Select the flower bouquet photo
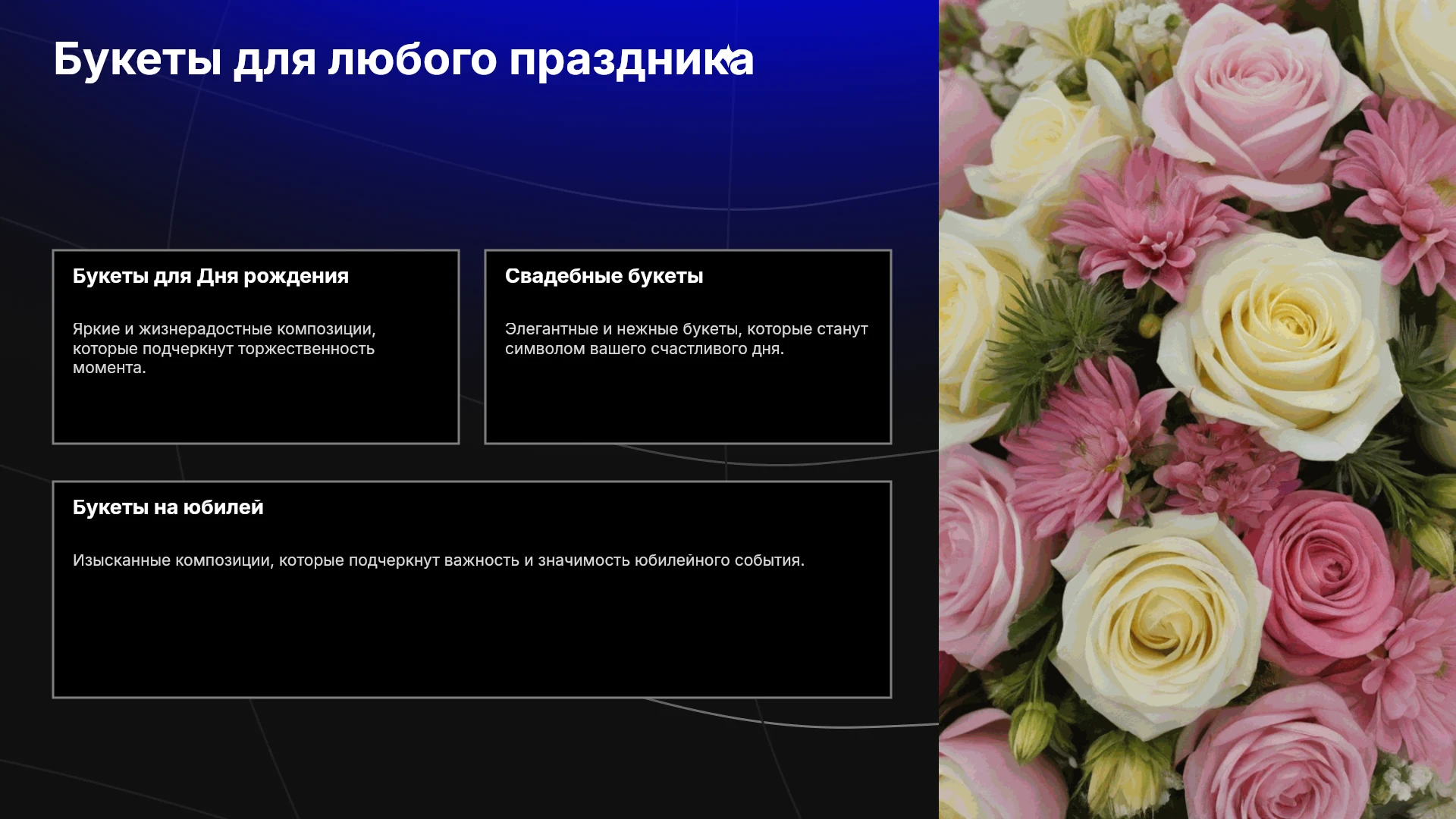The image size is (1456, 819). [x=1197, y=409]
